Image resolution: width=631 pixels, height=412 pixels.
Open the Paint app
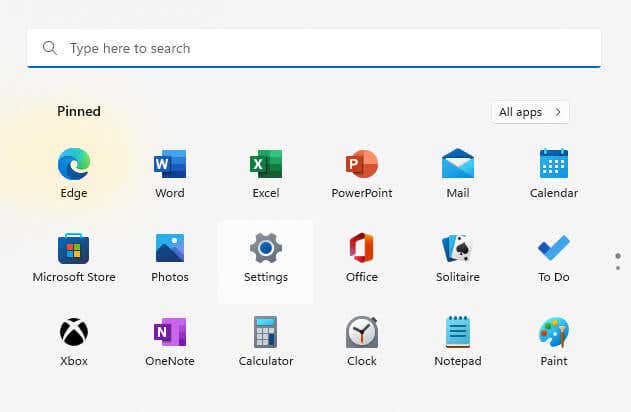[554, 342]
